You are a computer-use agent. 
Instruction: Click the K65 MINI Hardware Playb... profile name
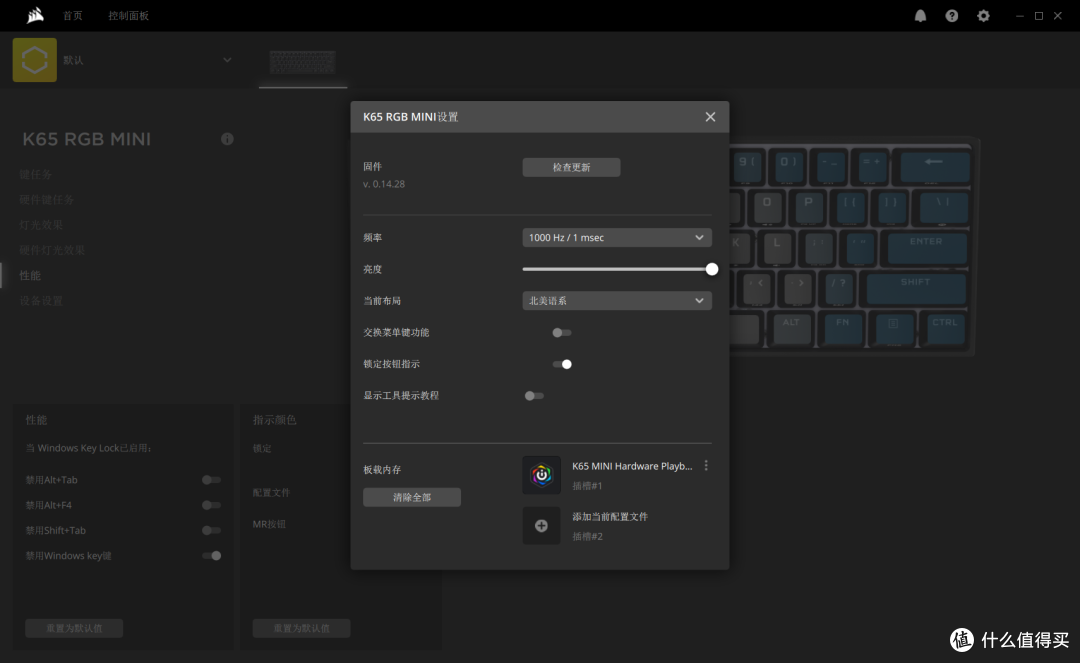pyautogui.click(x=632, y=466)
